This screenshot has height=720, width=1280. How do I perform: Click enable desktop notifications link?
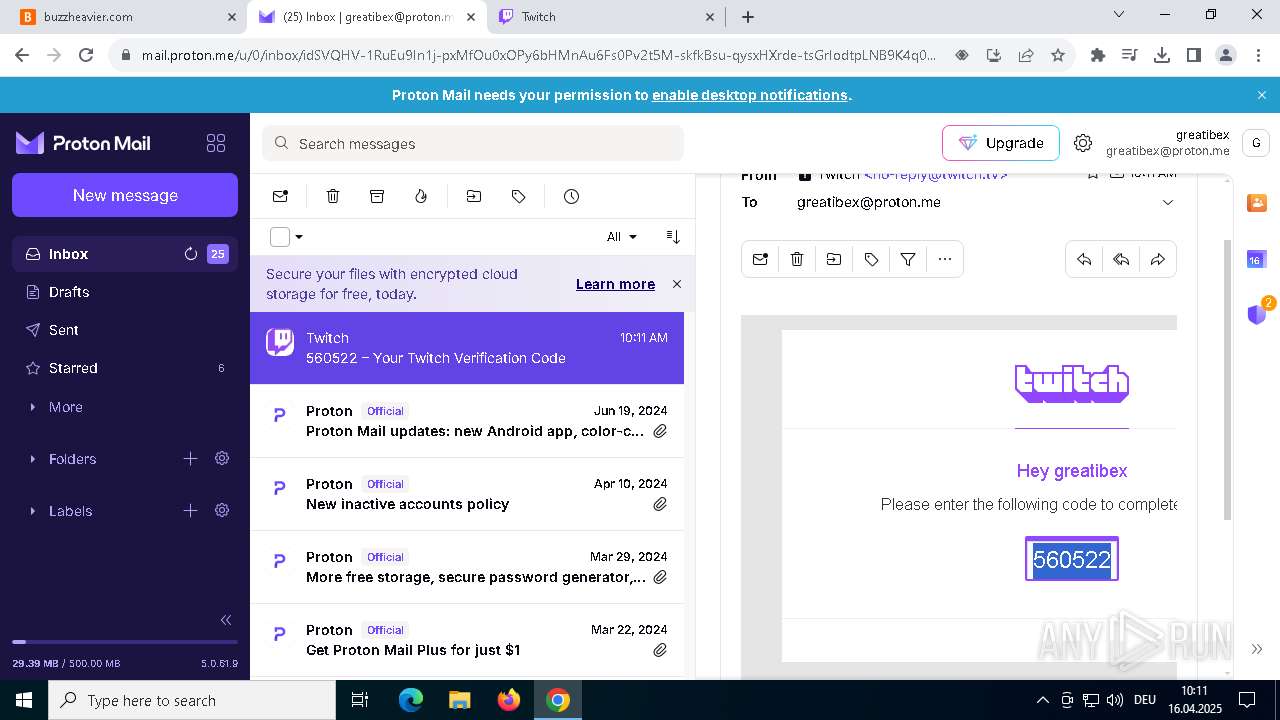coord(750,95)
